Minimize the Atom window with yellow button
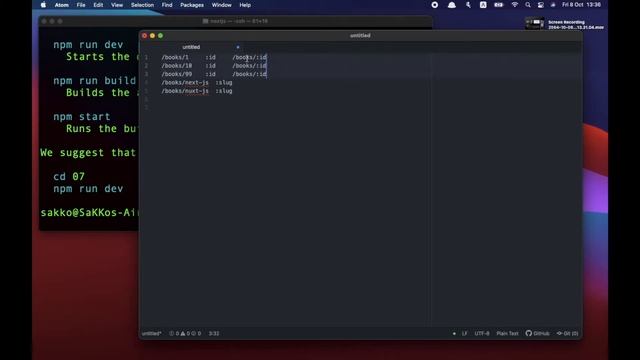640x360 pixels. click(152, 36)
